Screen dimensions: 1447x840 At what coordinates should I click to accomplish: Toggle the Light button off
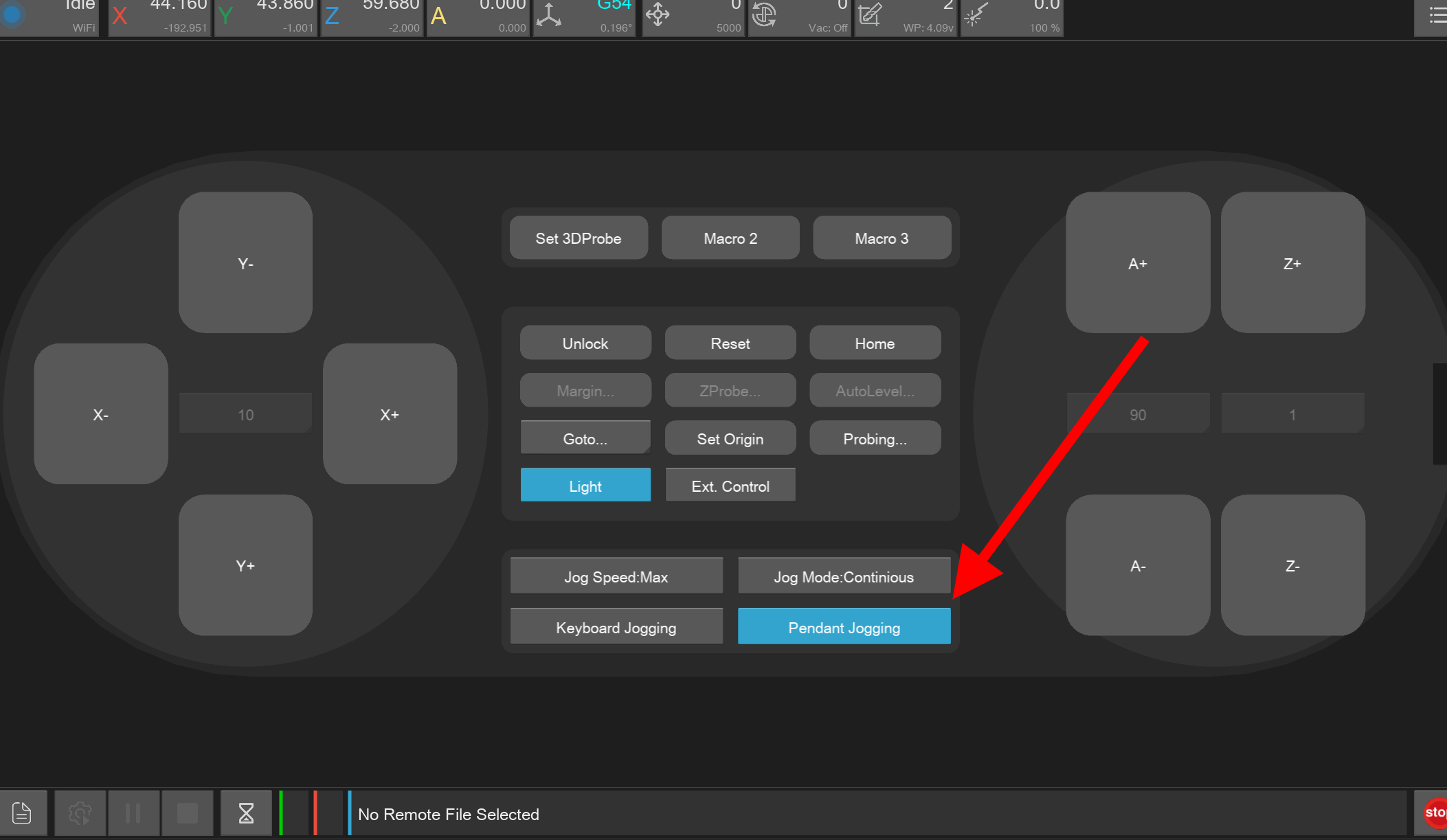pos(585,486)
